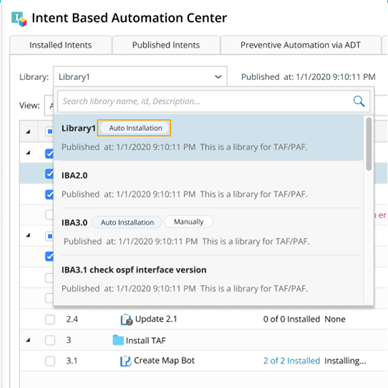Collapse the Install TAF row 3 triangle
The height and width of the screenshot is (388, 388).
click(28, 340)
